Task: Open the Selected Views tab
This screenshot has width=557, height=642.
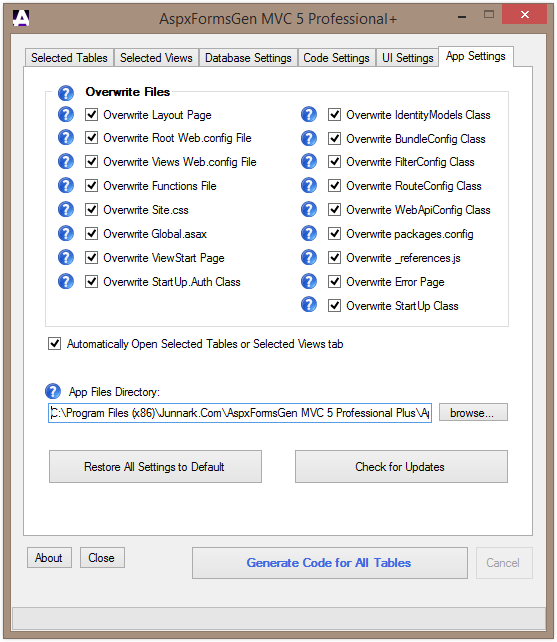Action: (x=156, y=57)
